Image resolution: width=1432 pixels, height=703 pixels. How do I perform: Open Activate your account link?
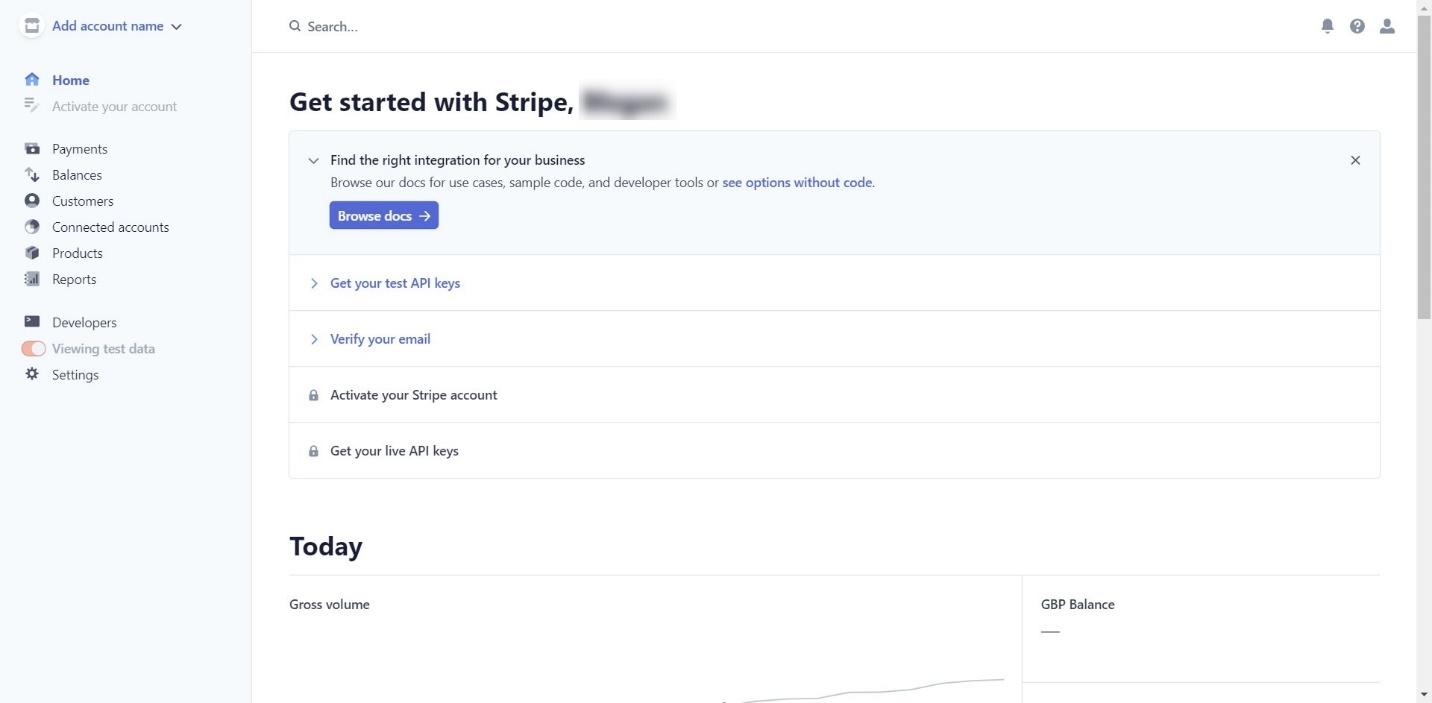[114, 106]
